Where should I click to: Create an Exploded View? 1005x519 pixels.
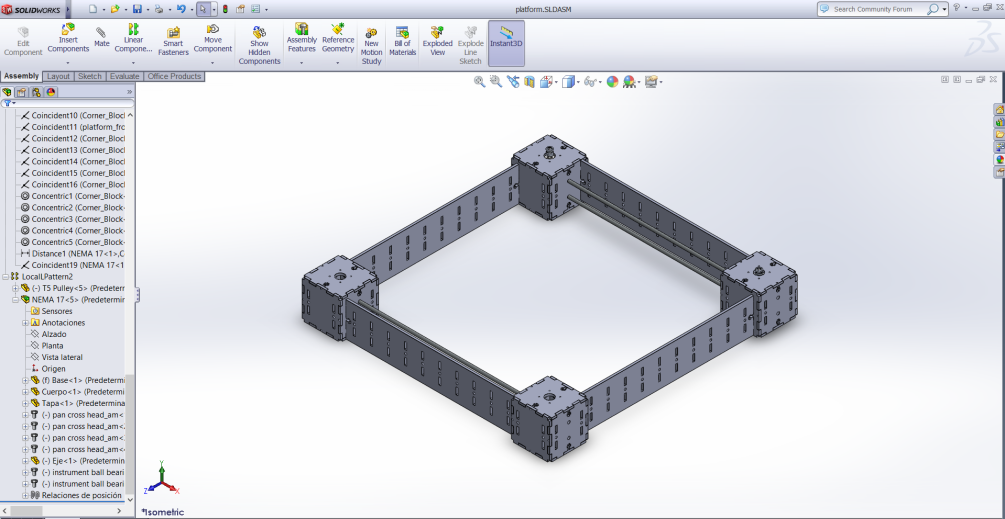[438, 42]
